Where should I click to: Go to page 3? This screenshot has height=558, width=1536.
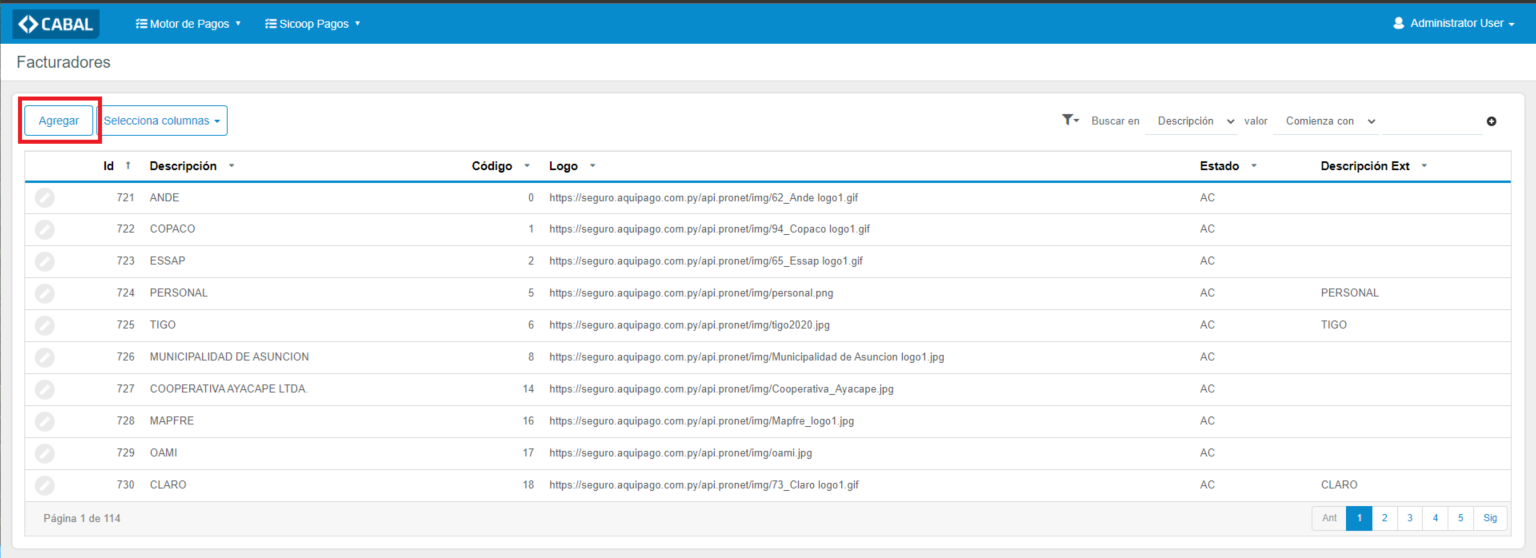click(x=1410, y=518)
